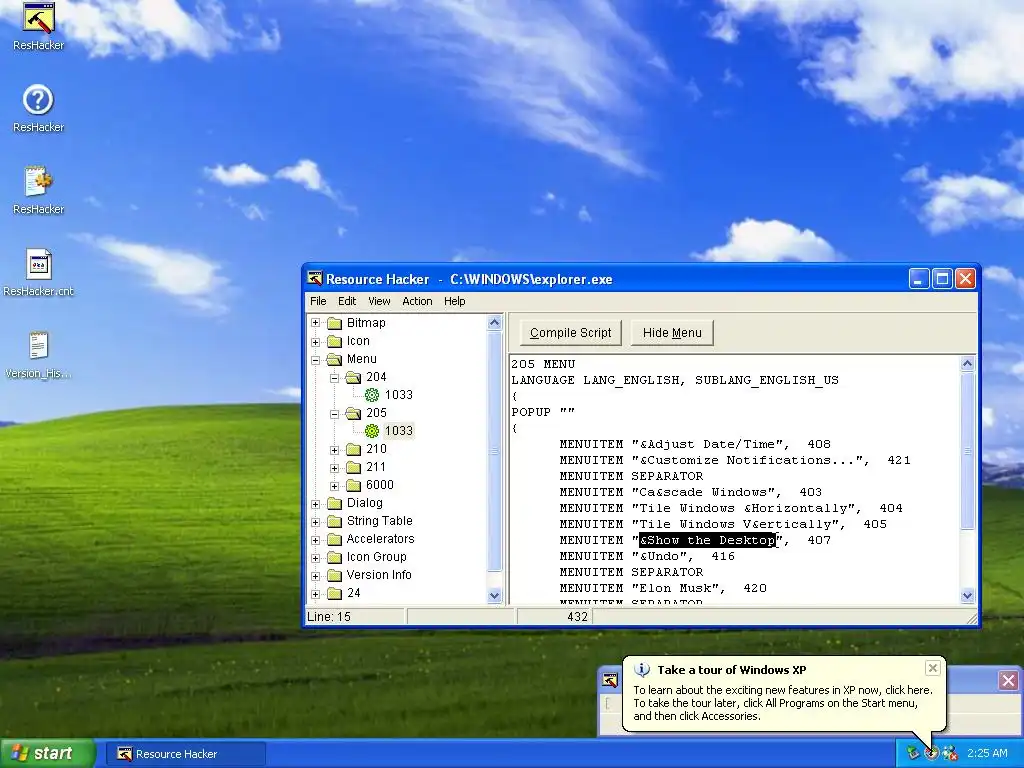Viewport: 1024px width, 768px height.
Task: Select the Icon folder icon in tree
Action: 334,342
